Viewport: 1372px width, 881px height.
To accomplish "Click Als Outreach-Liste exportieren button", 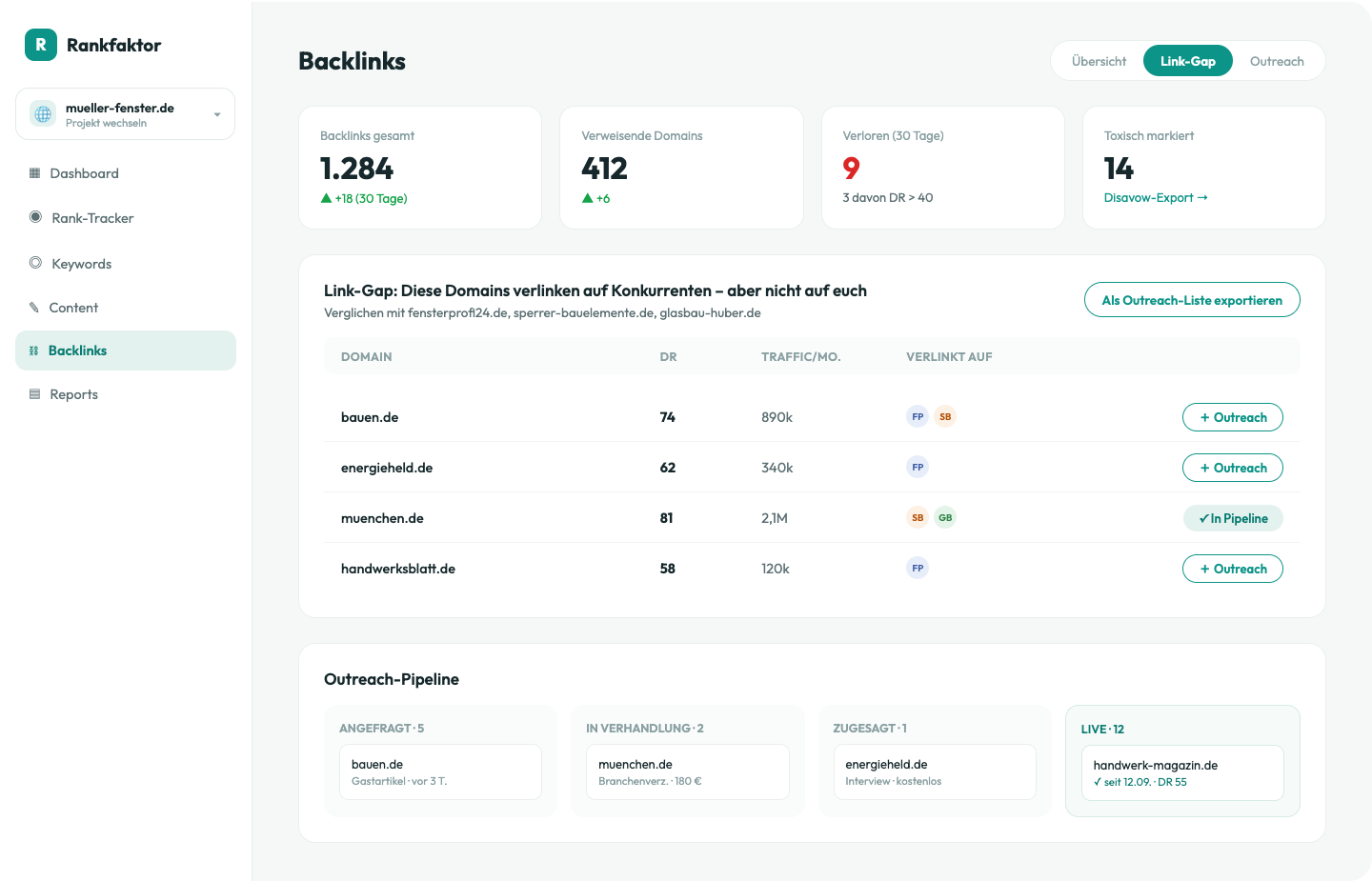I will tap(1192, 300).
